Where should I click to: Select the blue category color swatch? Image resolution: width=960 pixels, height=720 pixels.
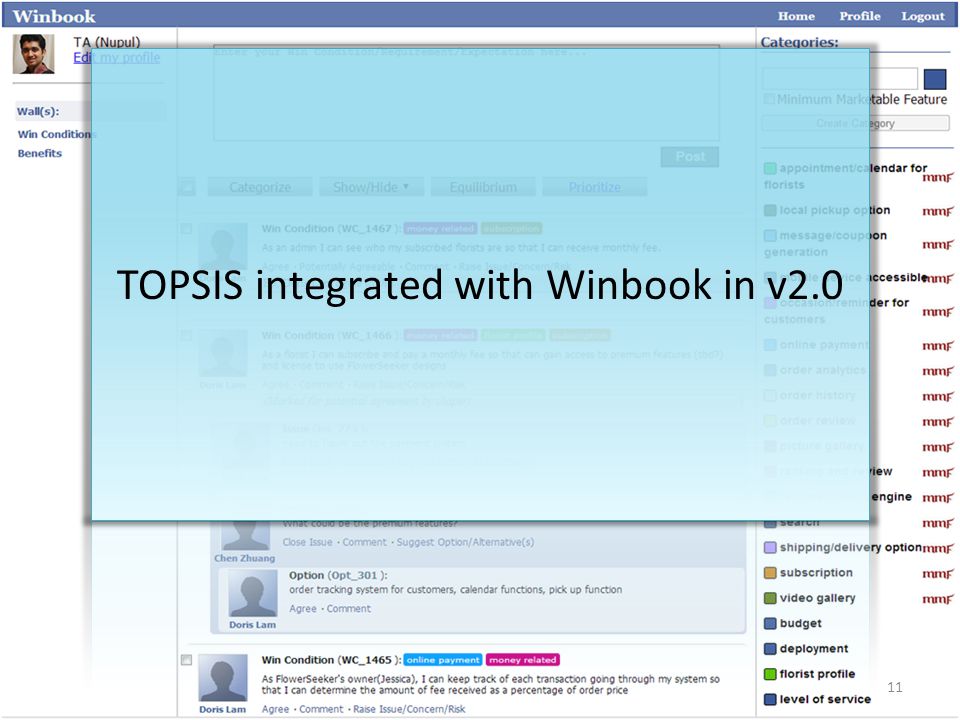click(935, 80)
